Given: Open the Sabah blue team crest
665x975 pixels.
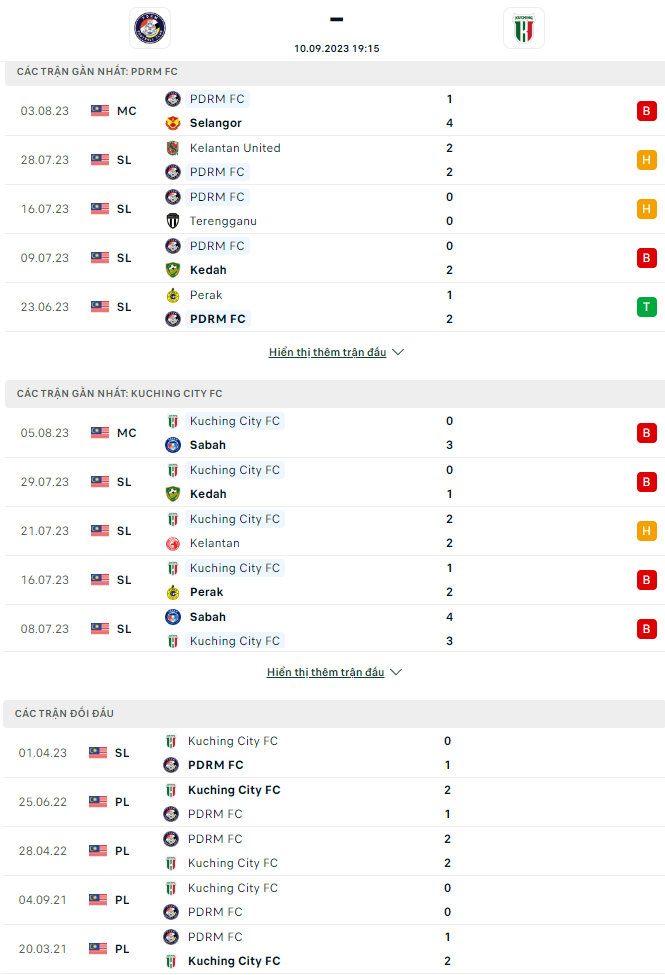Looking at the screenshot, I should 172,445.
